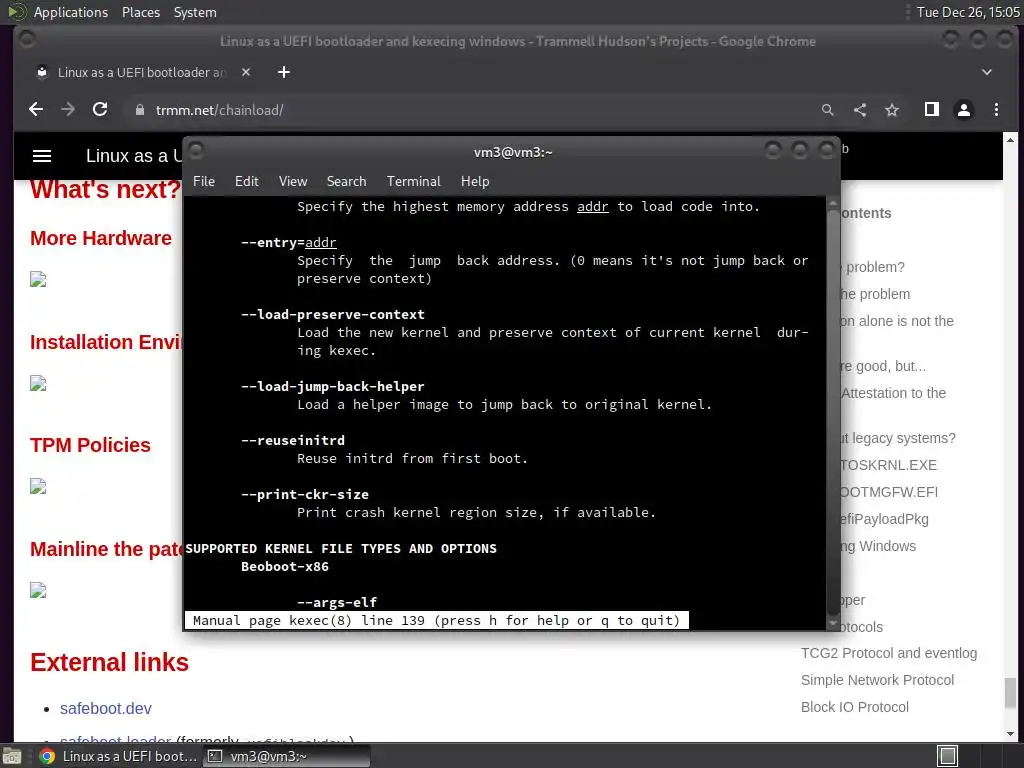Screen dimensions: 1024x768
Task: Click workspace switcher icon in bottom panel
Action: [x=948, y=756]
